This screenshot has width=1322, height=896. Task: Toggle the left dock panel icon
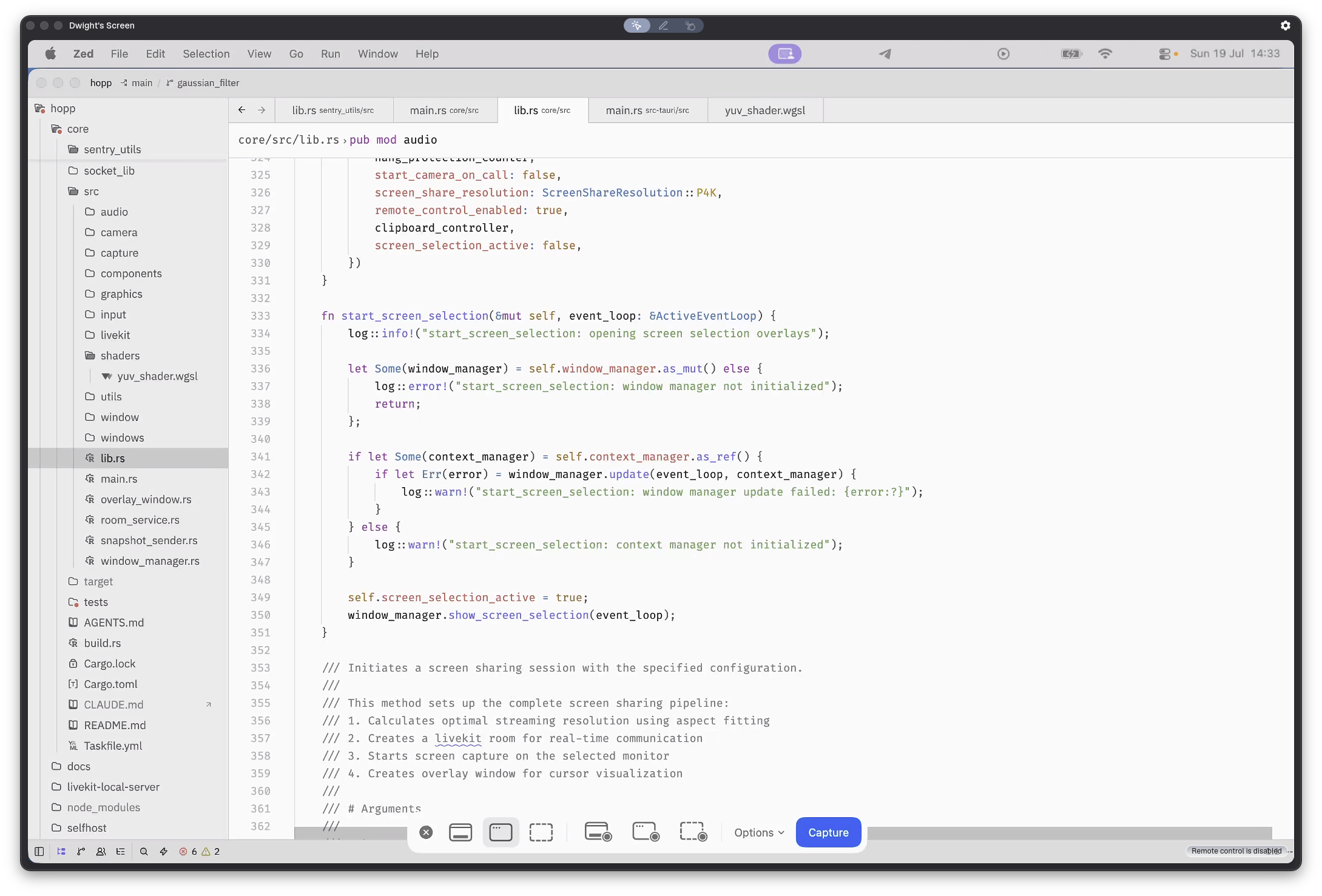point(39,851)
